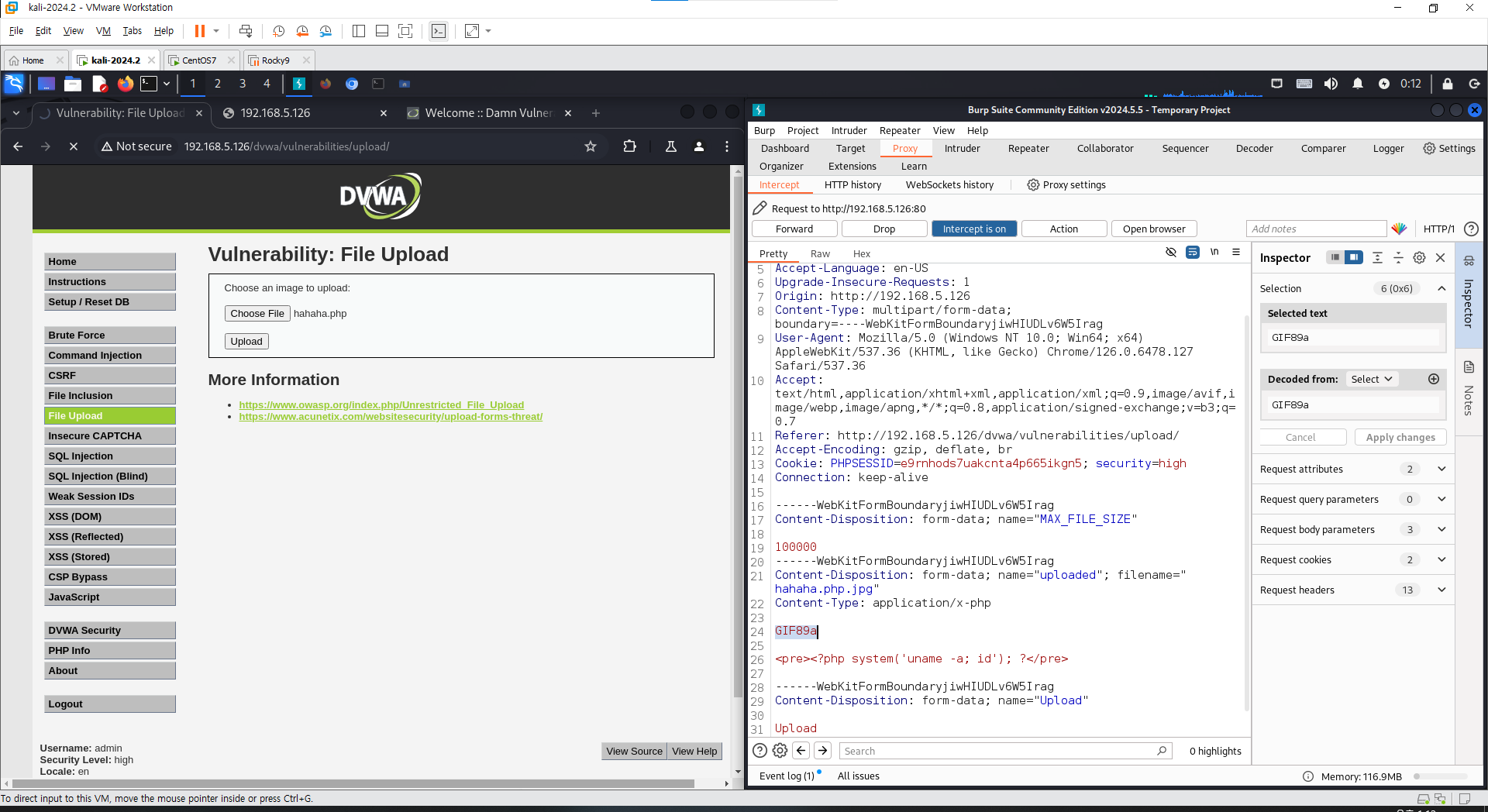Switch to Raw view of request
The image size is (1488, 812).
(820, 253)
